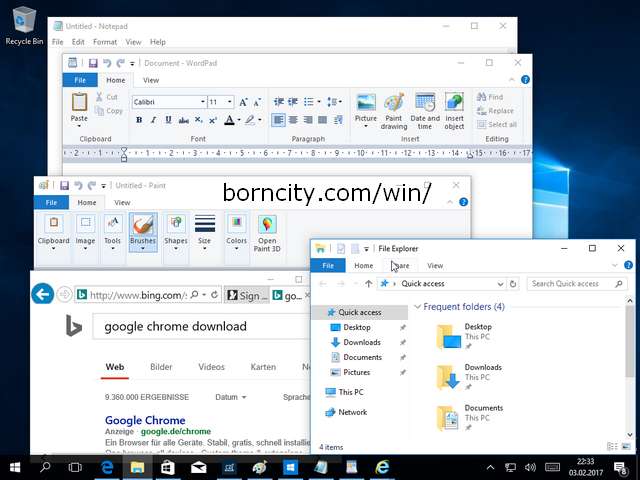Toggle italic formatting in WordPad
The height and width of the screenshot is (480, 640).
[x=153, y=120]
